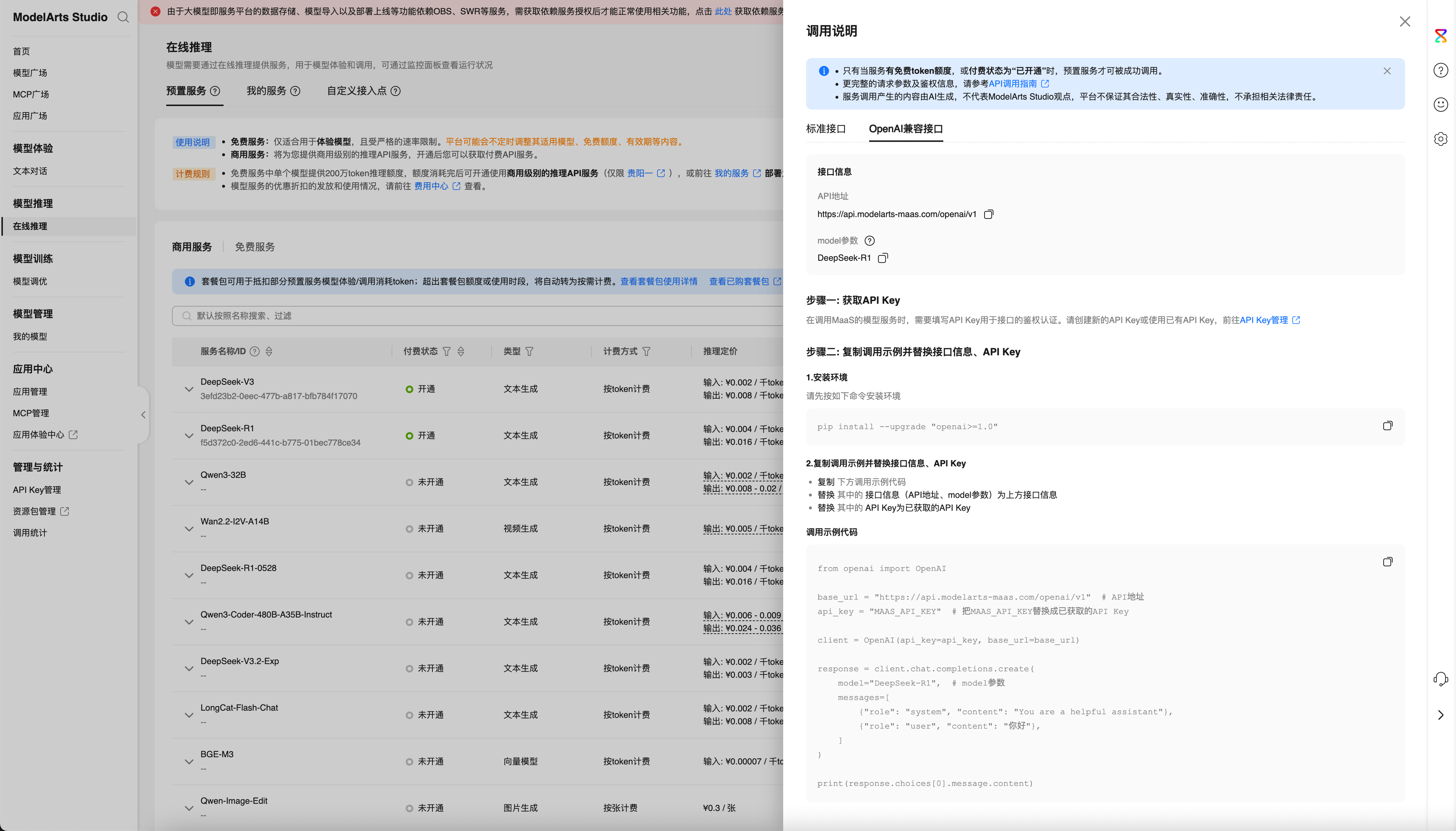
Task: Click the smiley feedback icon
Action: (1441, 105)
